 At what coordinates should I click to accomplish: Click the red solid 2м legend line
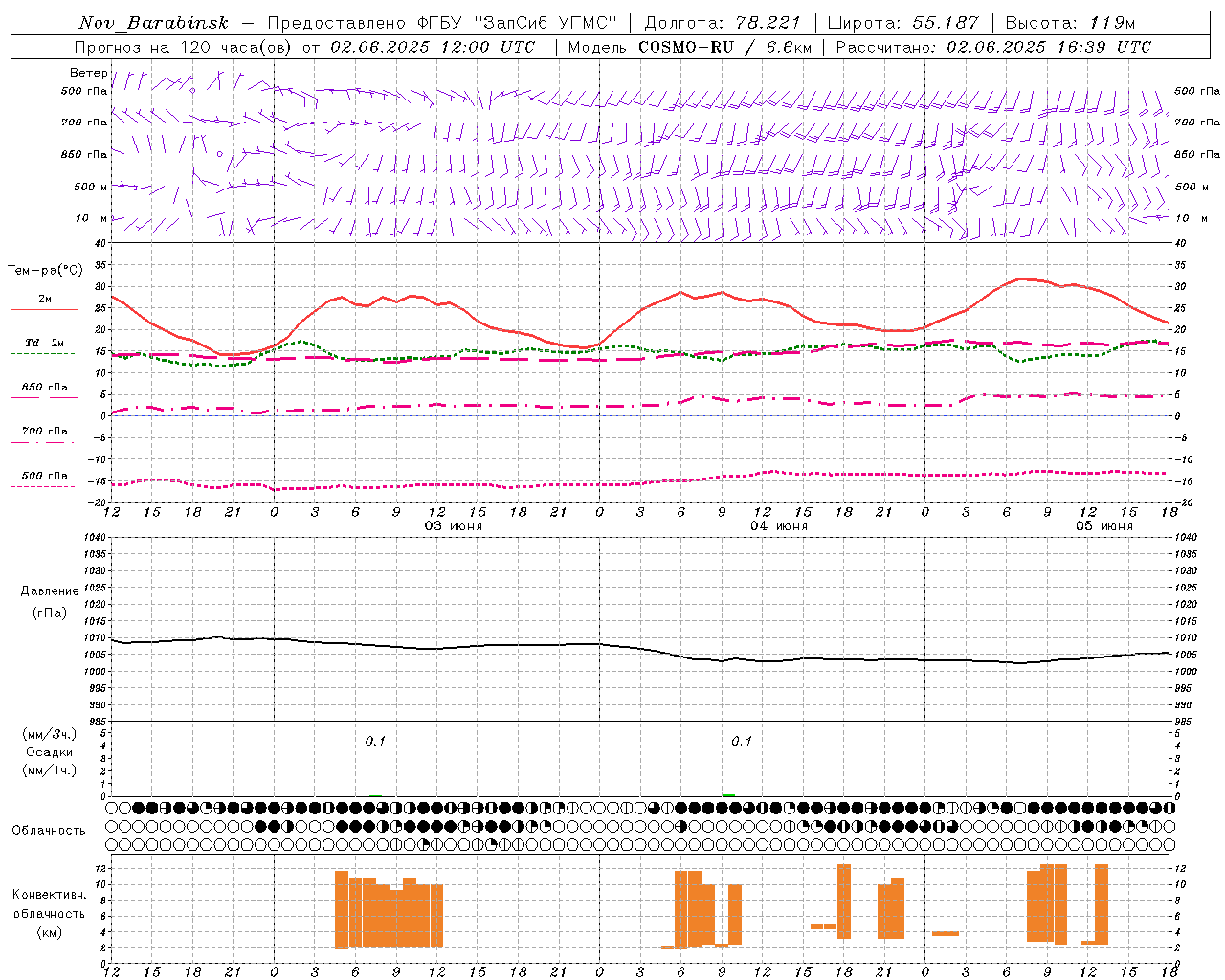(44, 309)
